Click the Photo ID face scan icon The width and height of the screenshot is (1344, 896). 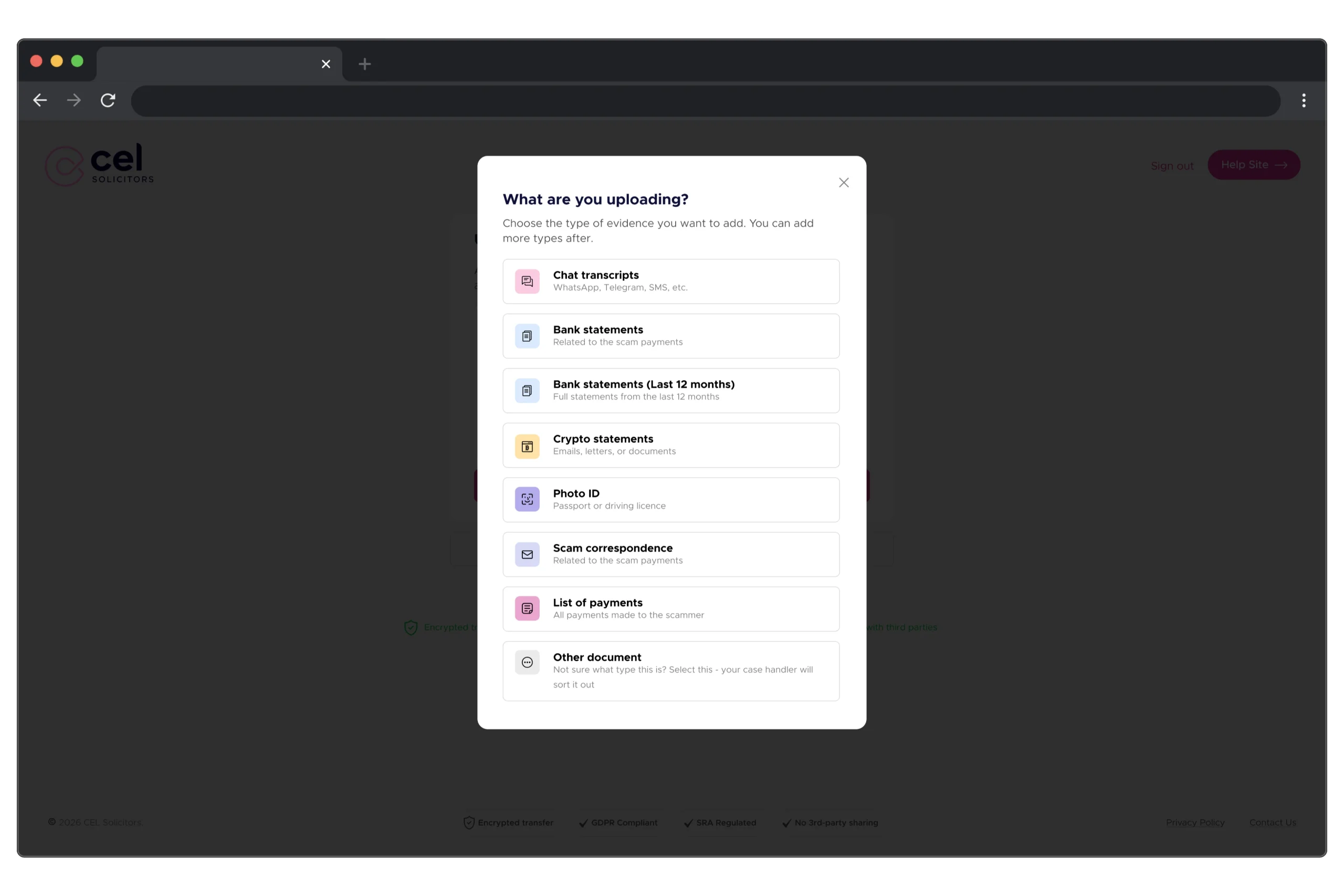point(527,499)
